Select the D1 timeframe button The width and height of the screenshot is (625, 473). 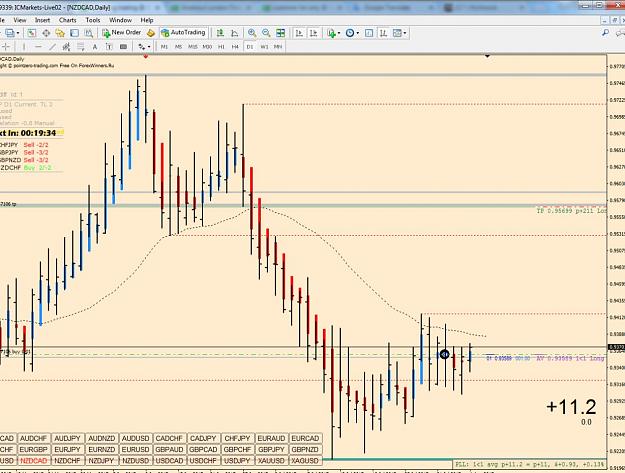[250, 47]
